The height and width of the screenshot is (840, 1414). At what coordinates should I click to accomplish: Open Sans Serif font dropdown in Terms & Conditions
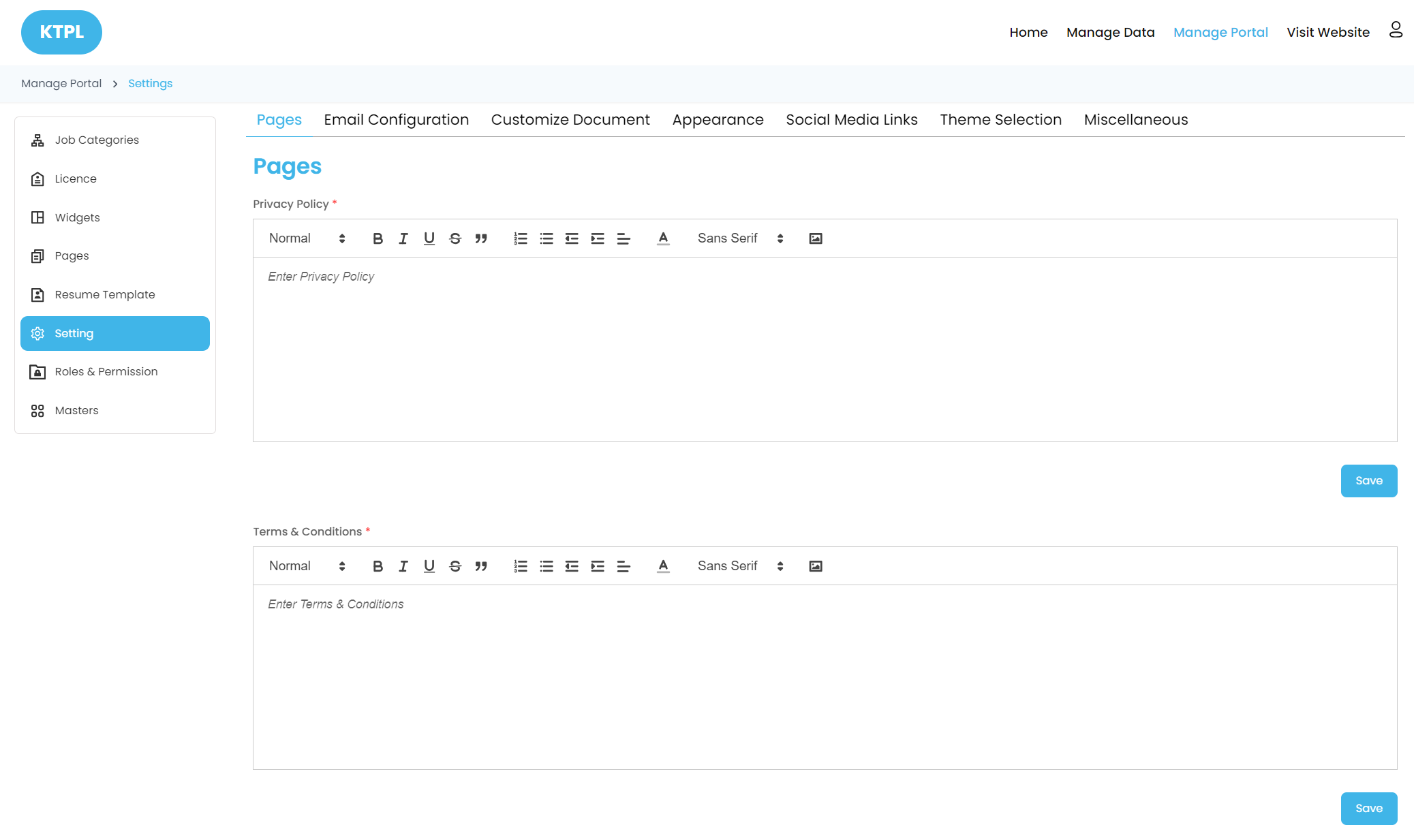(x=740, y=566)
